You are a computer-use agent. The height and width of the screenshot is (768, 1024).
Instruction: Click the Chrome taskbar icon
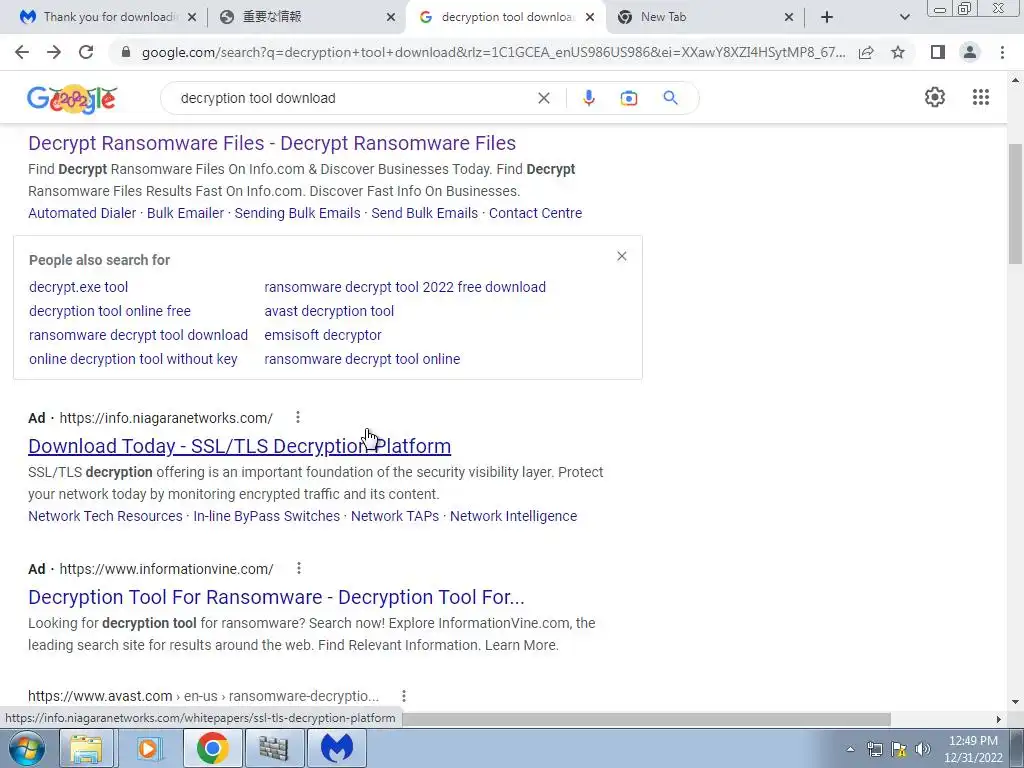coord(212,748)
